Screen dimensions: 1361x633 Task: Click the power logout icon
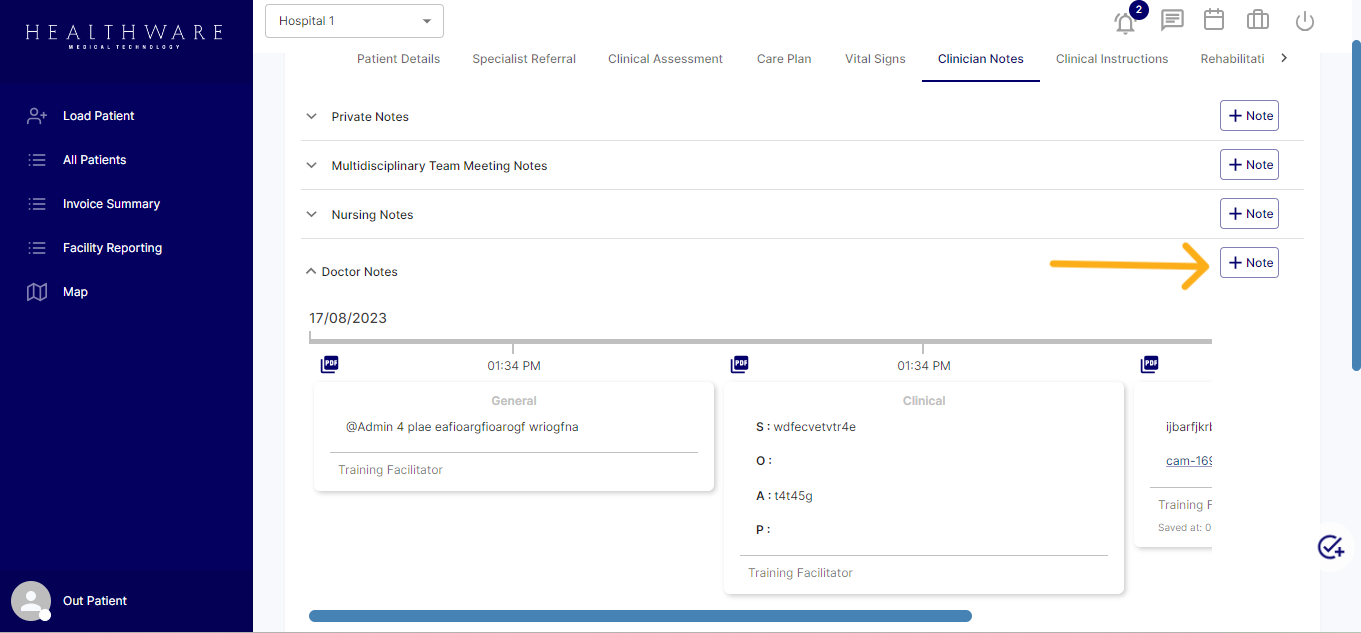click(1304, 21)
